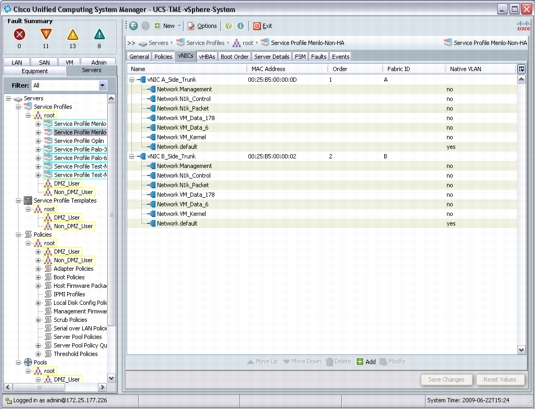The width and height of the screenshot is (536, 410).
Task: Click the column chooser icon in table header
Action: coord(521,69)
